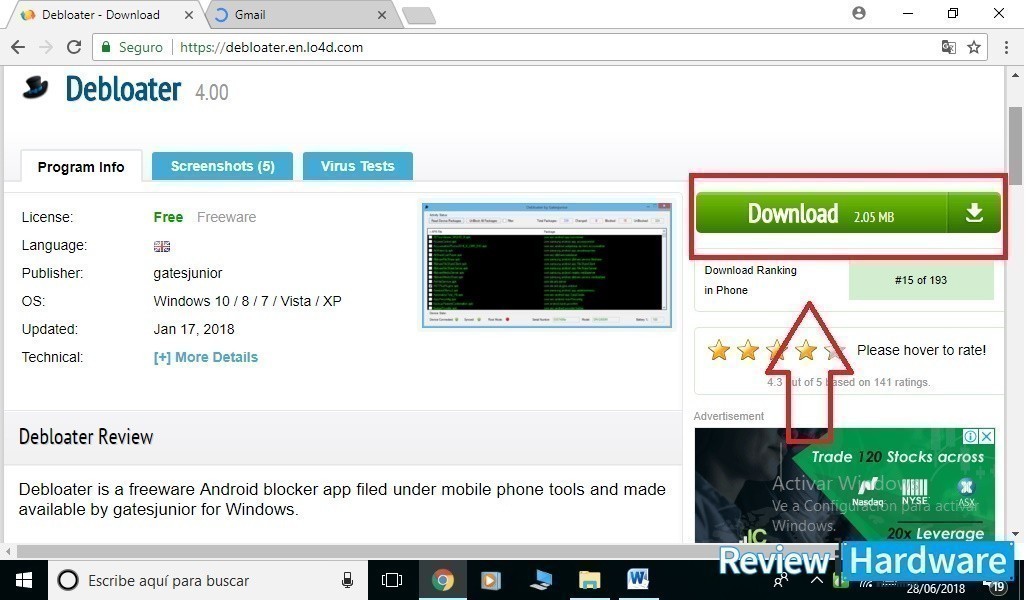
Task: Click the download arrow icon on the green button
Action: point(974,212)
